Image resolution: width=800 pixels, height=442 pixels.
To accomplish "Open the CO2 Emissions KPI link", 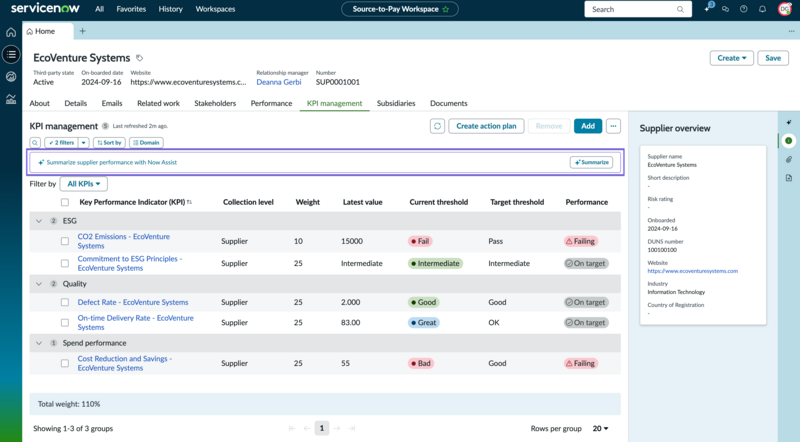I will point(123,241).
